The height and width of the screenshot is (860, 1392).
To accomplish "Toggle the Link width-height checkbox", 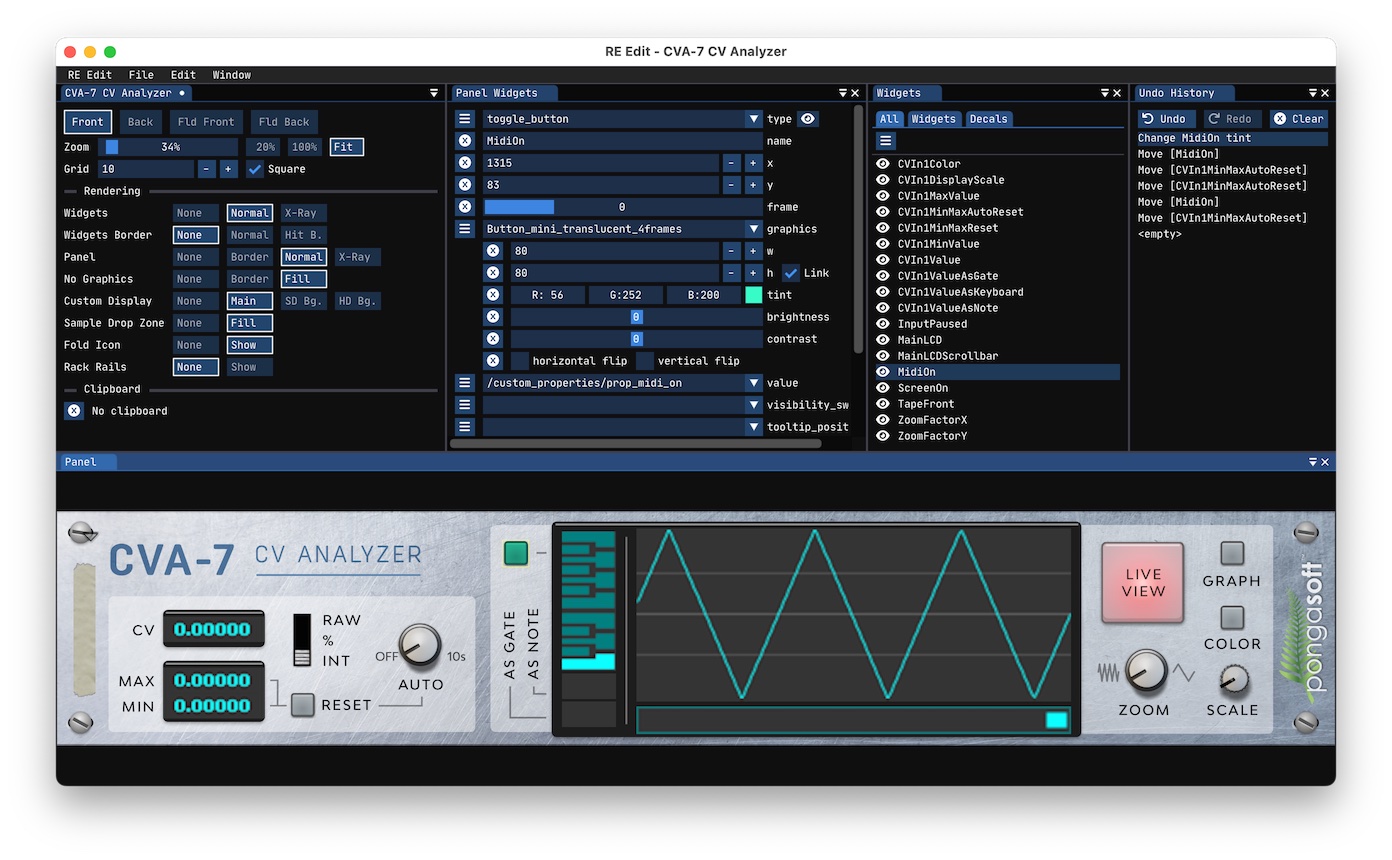I will point(791,273).
